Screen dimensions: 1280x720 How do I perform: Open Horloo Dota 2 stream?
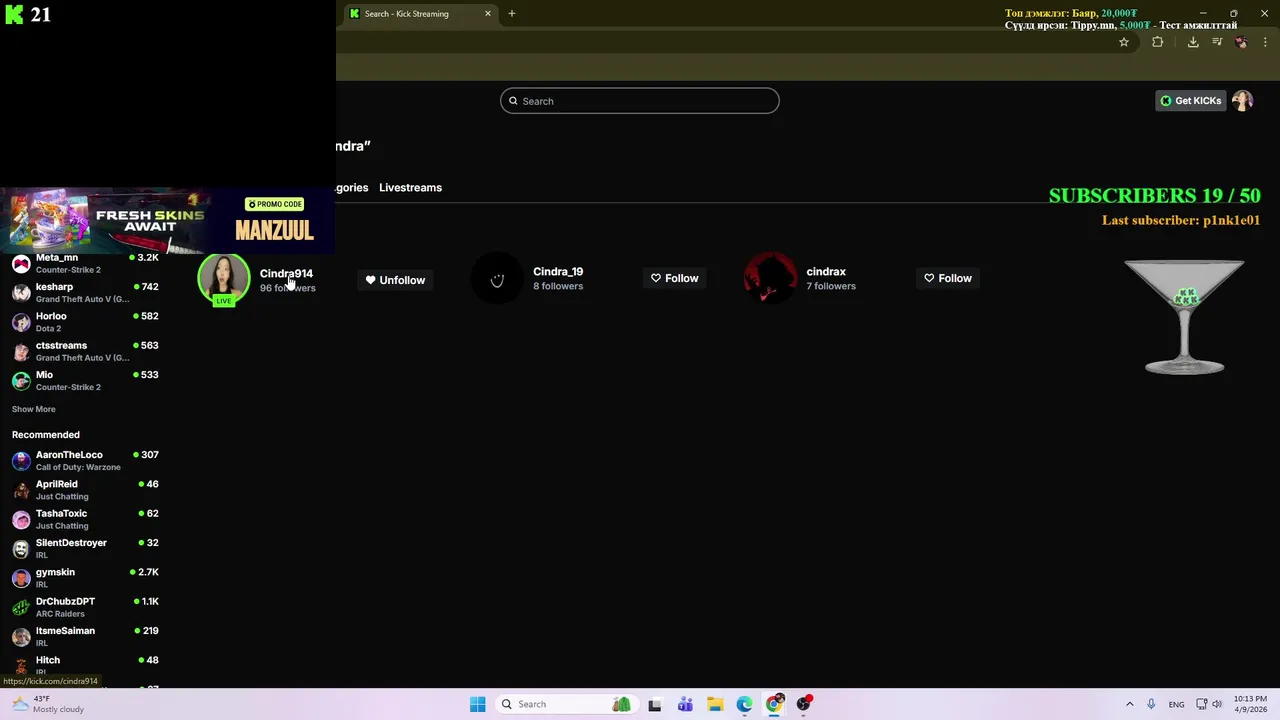tap(85, 322)
